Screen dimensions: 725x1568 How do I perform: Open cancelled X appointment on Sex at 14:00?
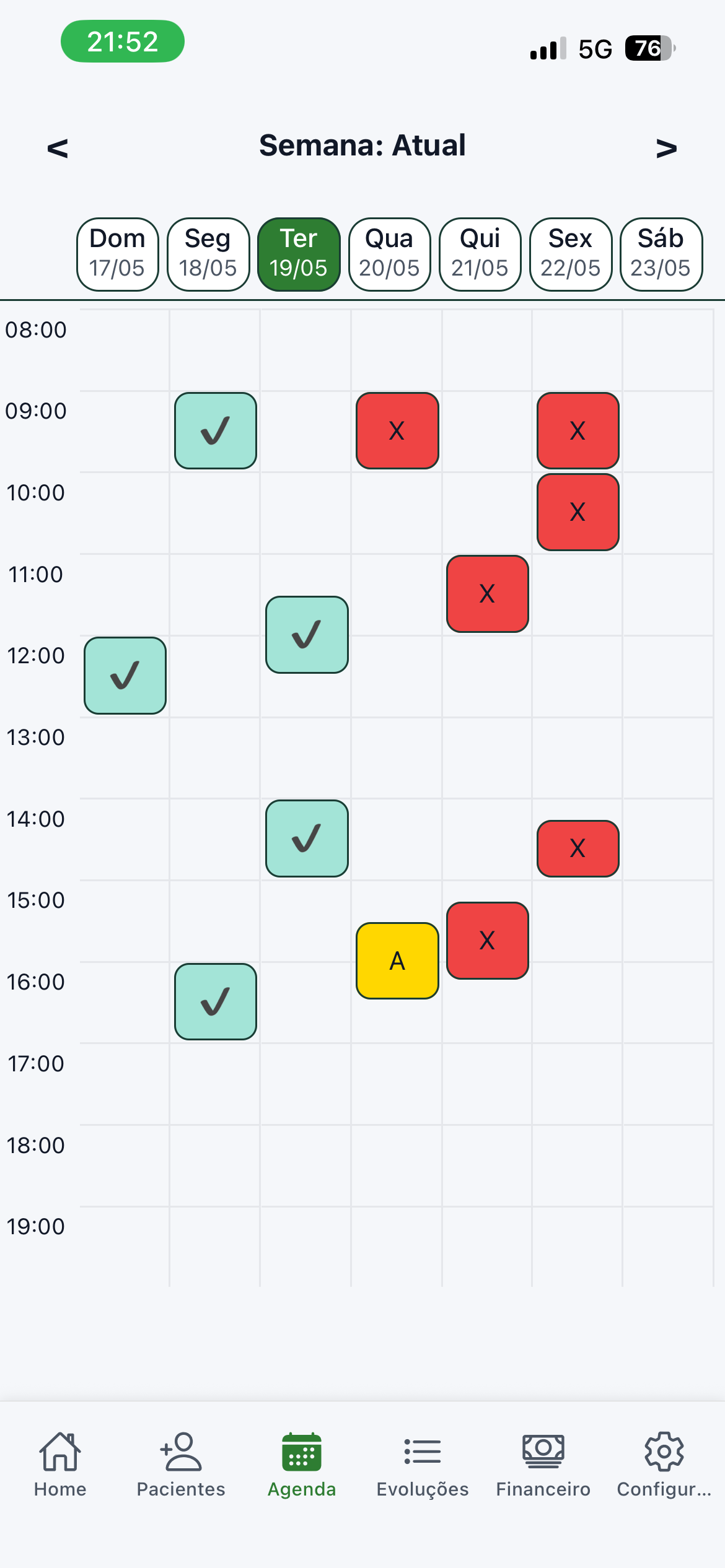pos(578,848)
